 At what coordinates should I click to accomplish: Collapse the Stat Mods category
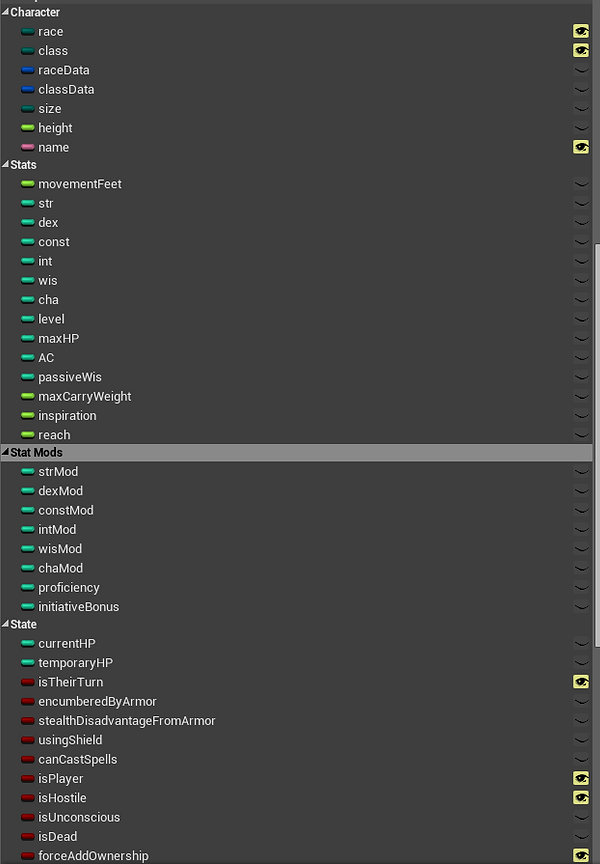click(5, 452)
